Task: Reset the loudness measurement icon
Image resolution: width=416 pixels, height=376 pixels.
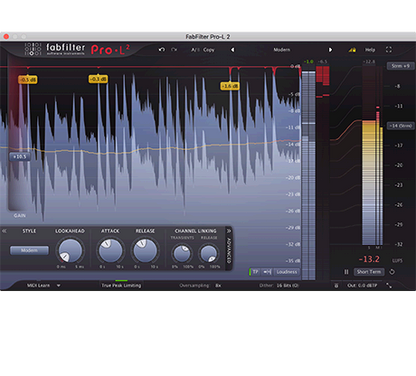Action: [x=392, y=272]
